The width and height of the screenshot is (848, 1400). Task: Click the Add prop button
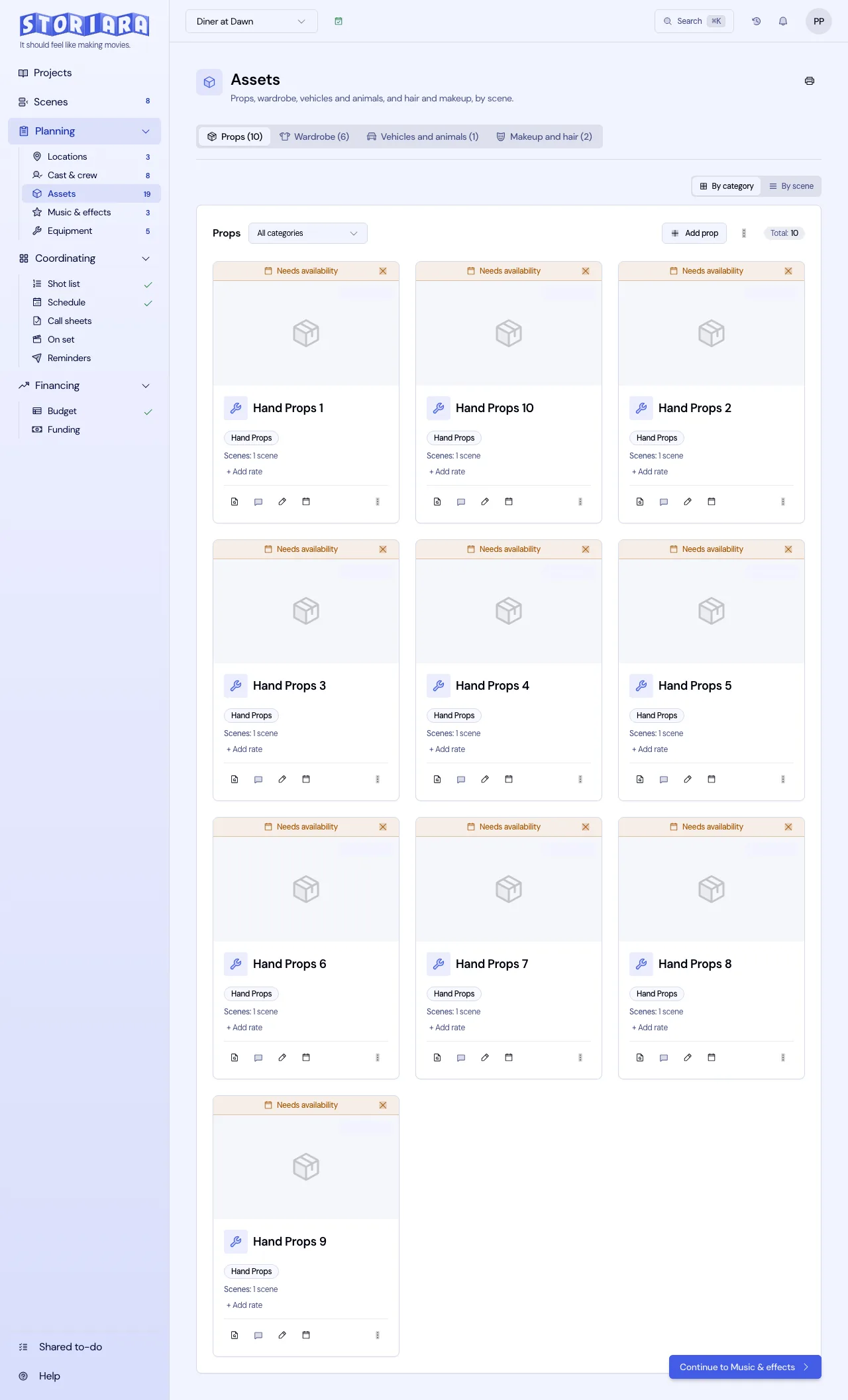point(694,233)
